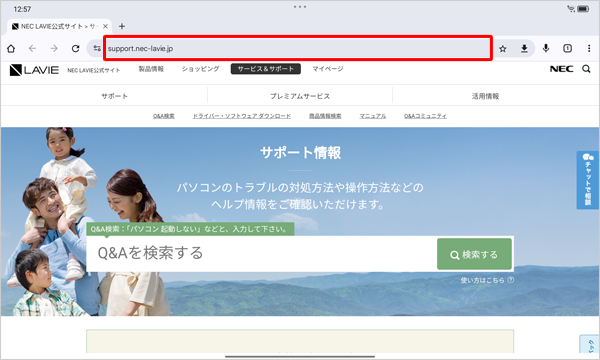Tap the clock showing 12:57
Image resolution: width=600 pixels, height=360 pixels.
point(22,9)
